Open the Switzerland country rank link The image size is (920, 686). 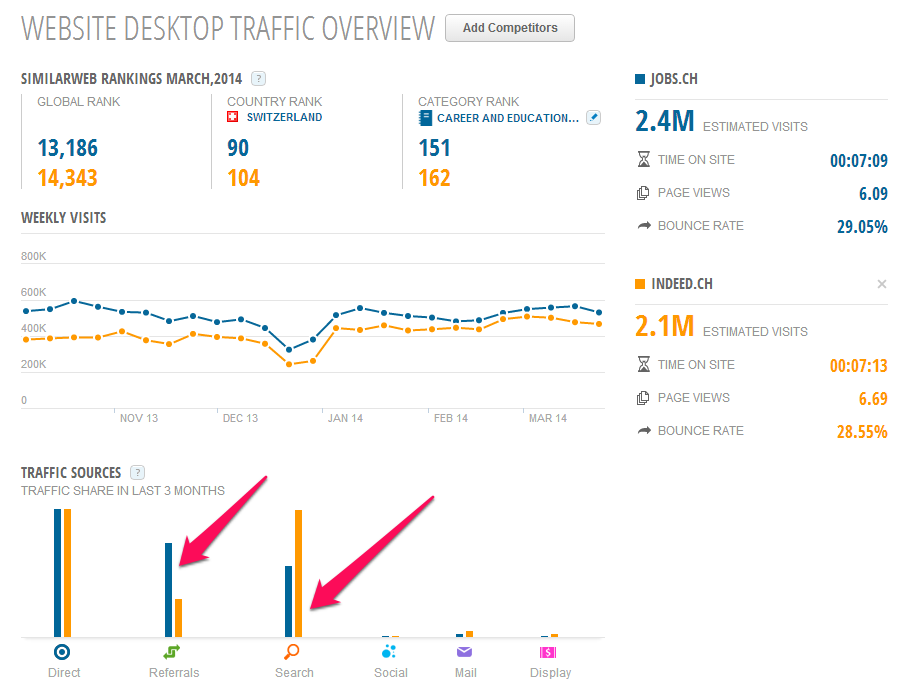pos(284,117)
